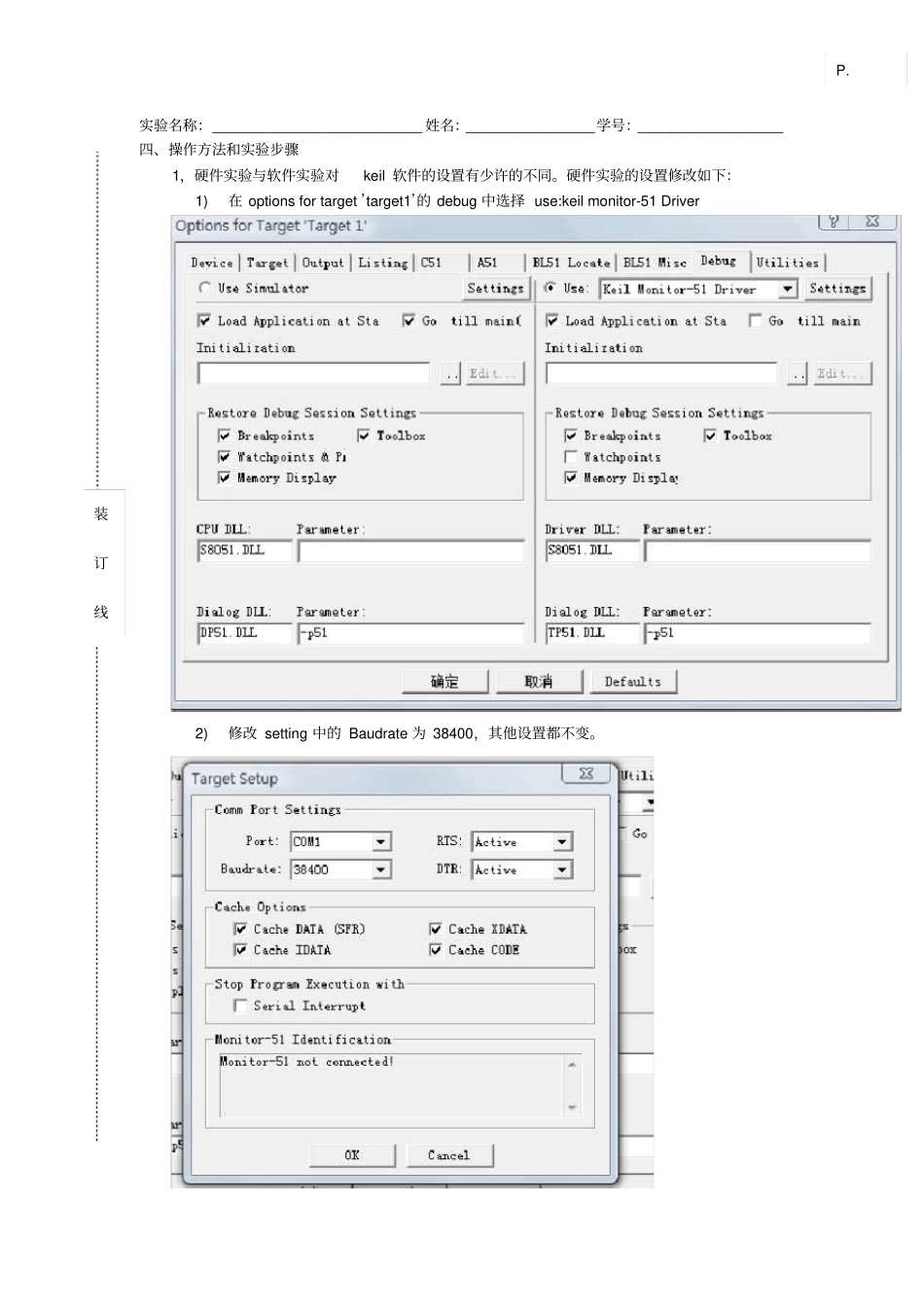Expand the Baudrate 38400 dropdown

coord(381,869)
